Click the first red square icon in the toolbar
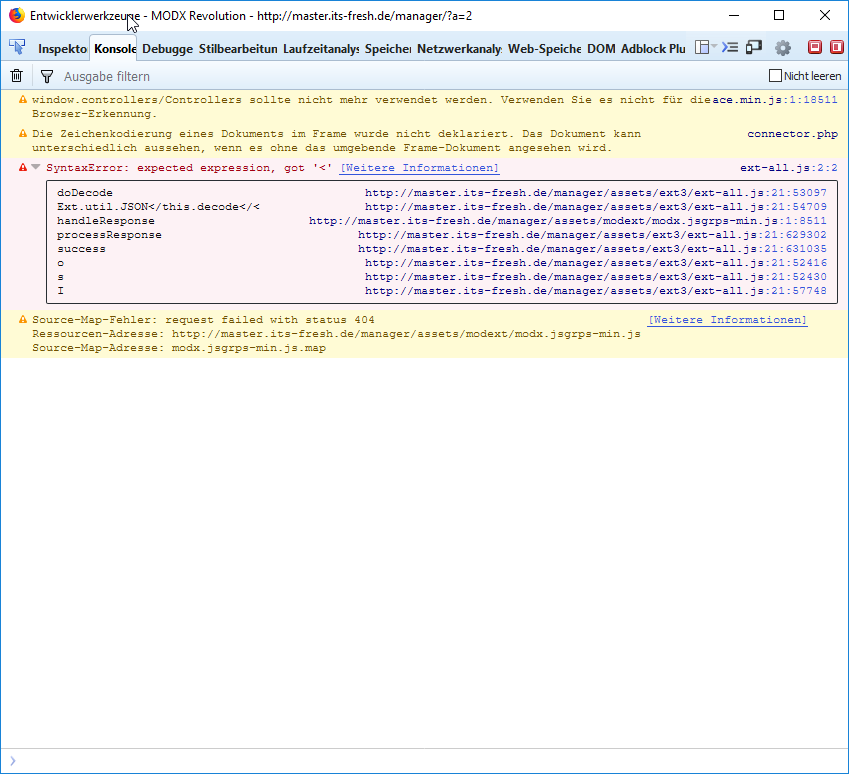 (x=813, y=47)
